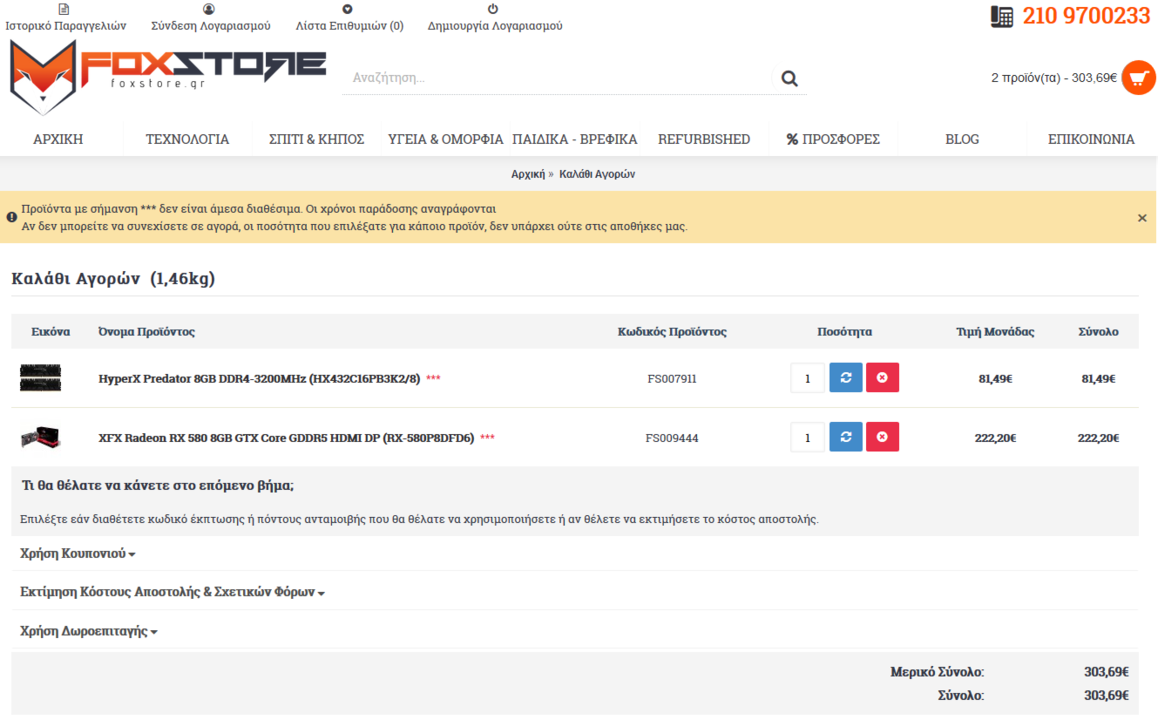Call number 210 9700233 link

point(1086,16)
